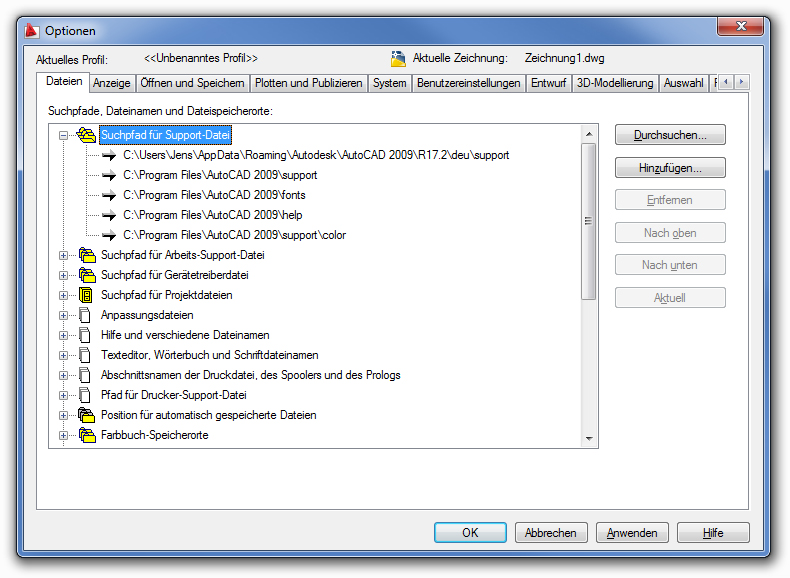Select the AutoCAD 2009 help path entry

point(212,215)
